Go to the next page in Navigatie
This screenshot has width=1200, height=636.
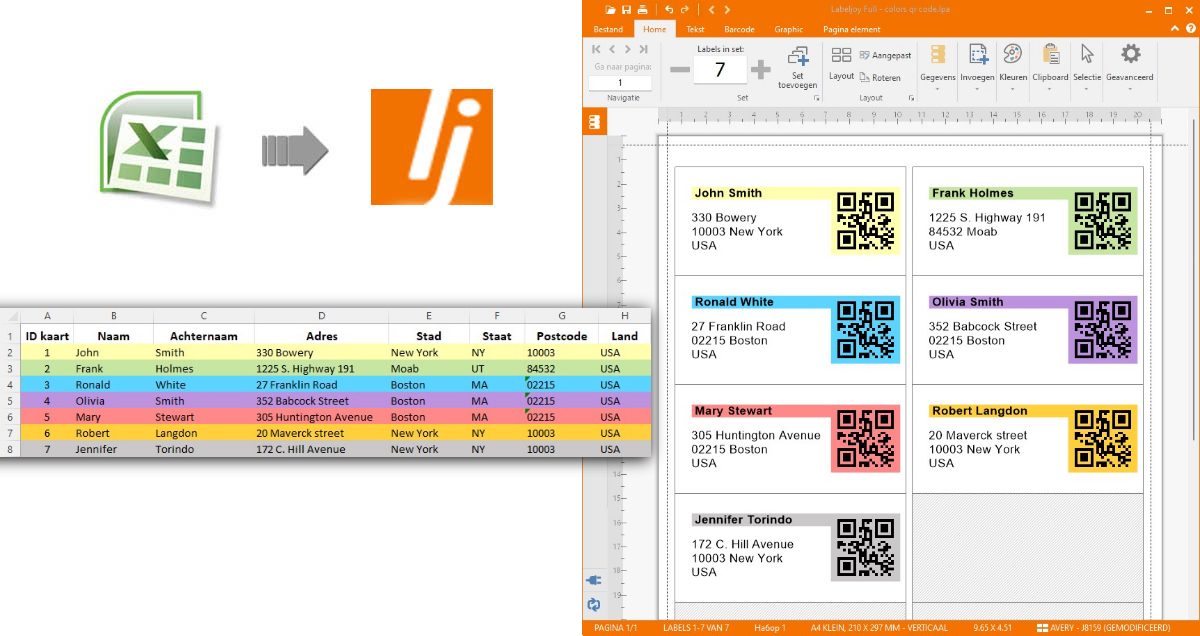(627, 49)
